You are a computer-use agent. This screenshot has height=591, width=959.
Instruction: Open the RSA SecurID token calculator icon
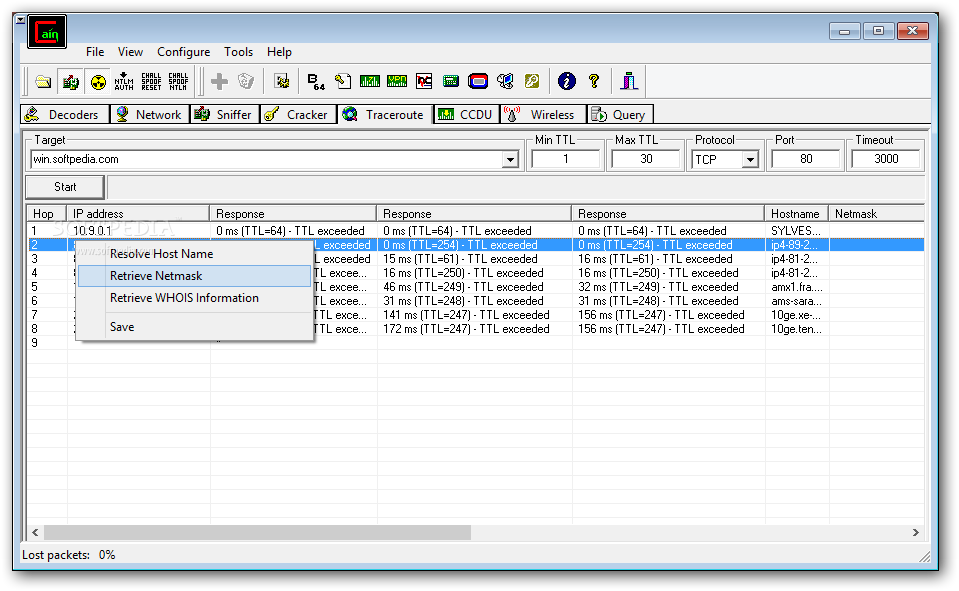pos(478,81)
